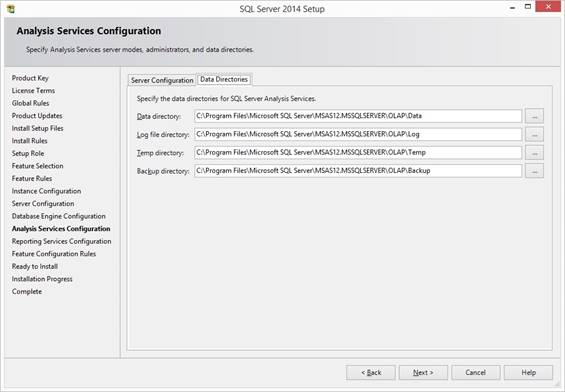Click the Backup directory path field
The width and height of the screenshot is (565, 392).
pos(358,171)
